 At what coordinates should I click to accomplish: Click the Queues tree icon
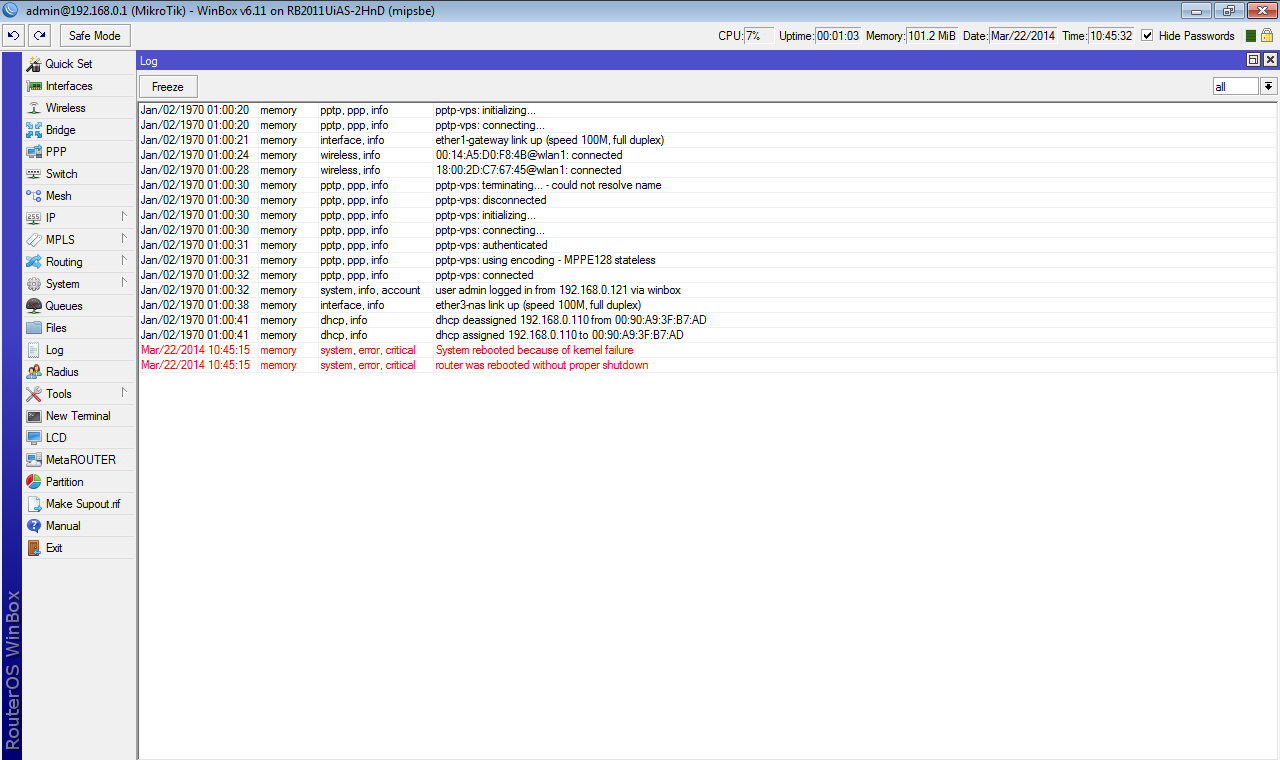34,306
